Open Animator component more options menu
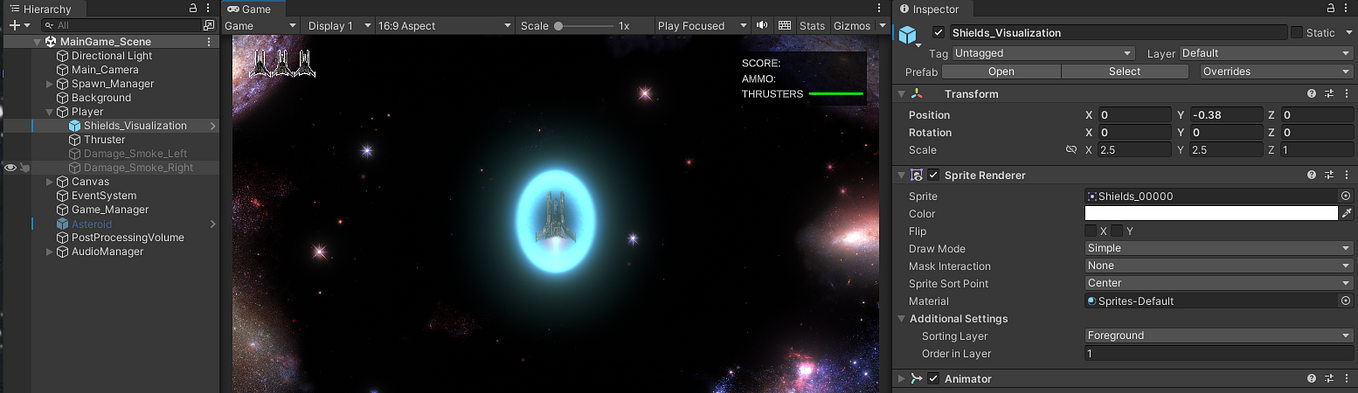The image size is (1358, 393). click(1346, 379)
